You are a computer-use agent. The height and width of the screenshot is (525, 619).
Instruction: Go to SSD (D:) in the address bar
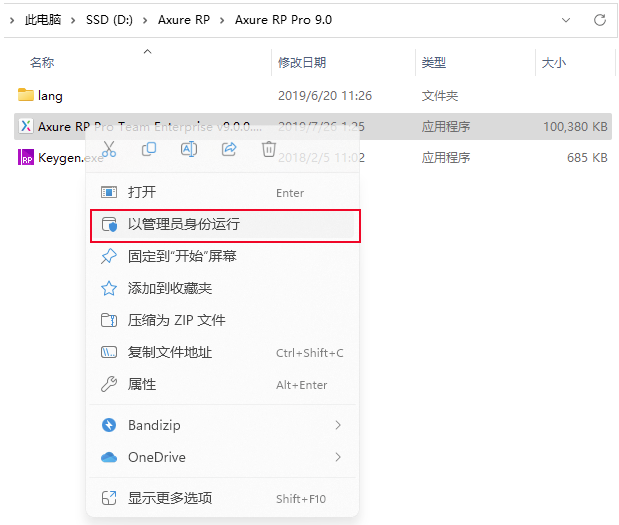109,20
